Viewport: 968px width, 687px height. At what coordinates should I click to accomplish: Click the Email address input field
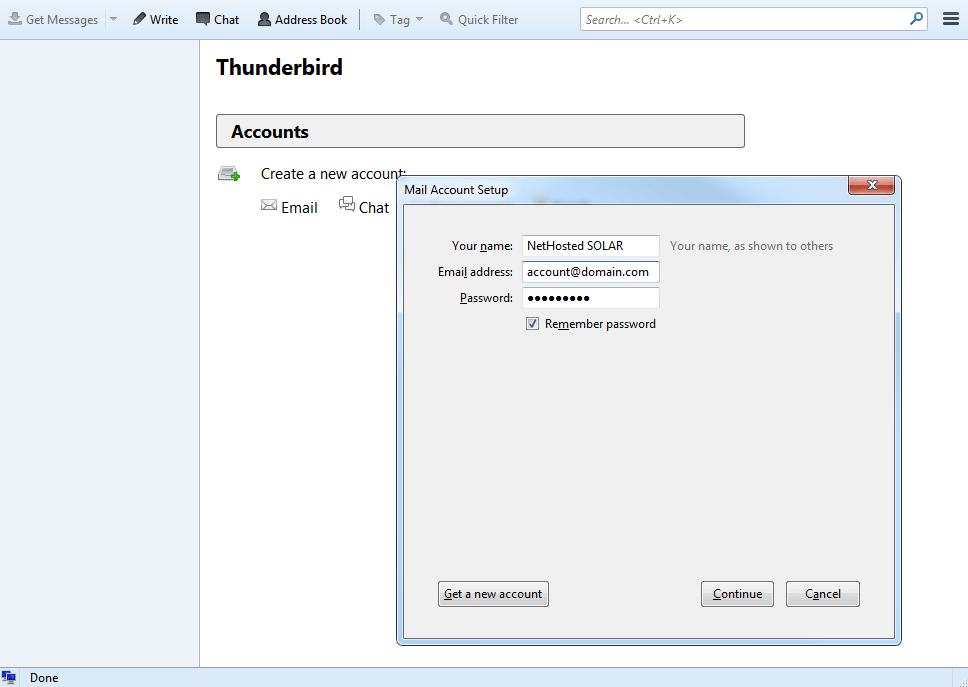(x=591, y=272)
